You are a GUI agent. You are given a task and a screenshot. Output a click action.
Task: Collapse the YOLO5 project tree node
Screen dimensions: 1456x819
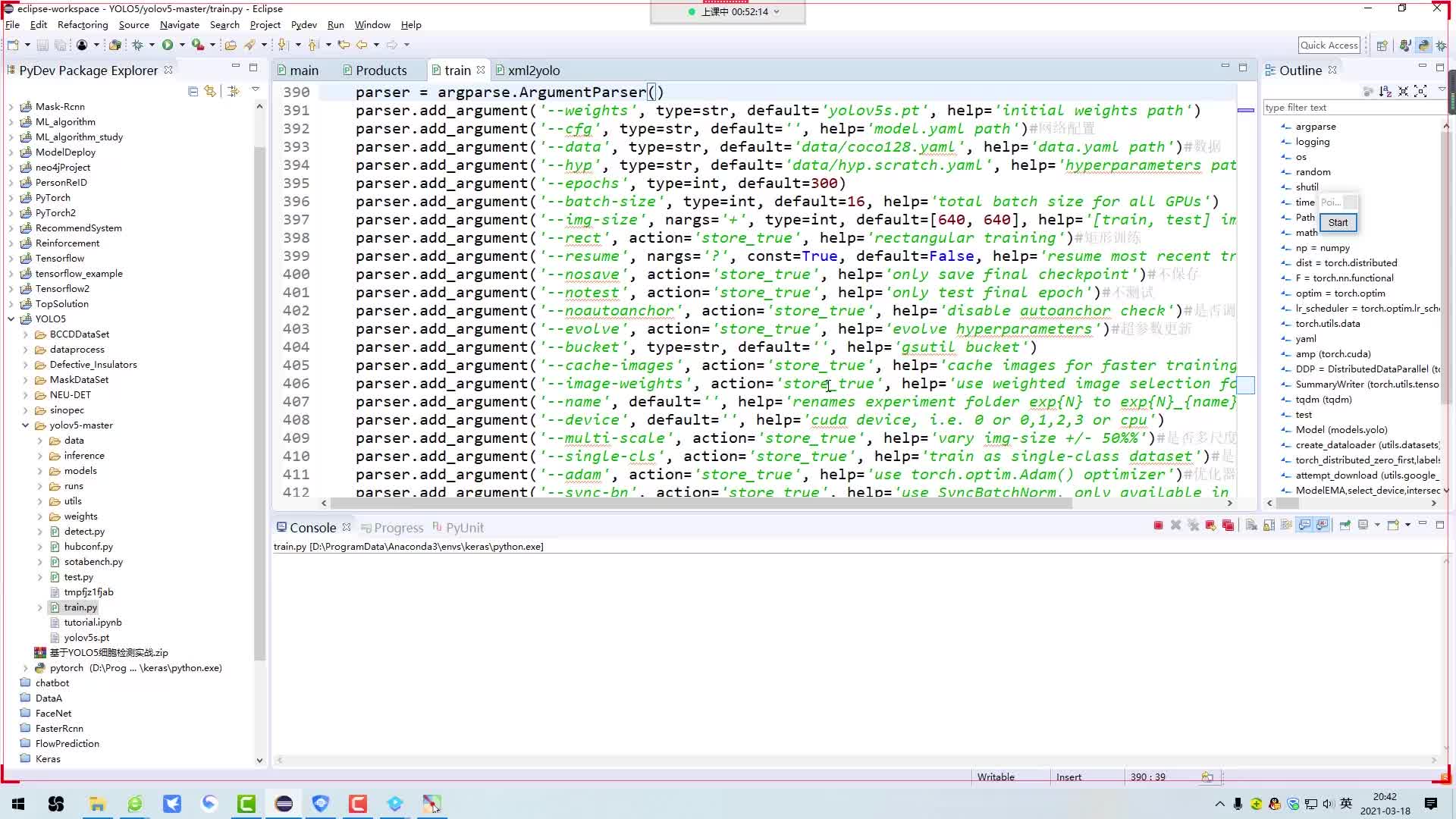click(11, 319)
